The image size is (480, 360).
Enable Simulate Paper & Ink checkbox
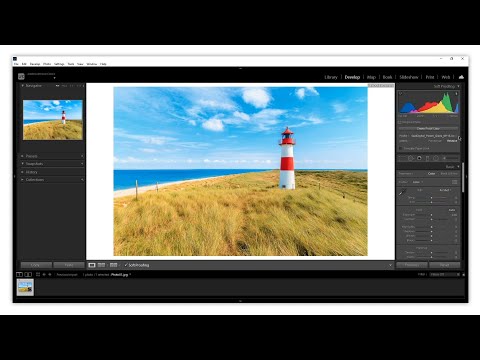pos(401,148)
